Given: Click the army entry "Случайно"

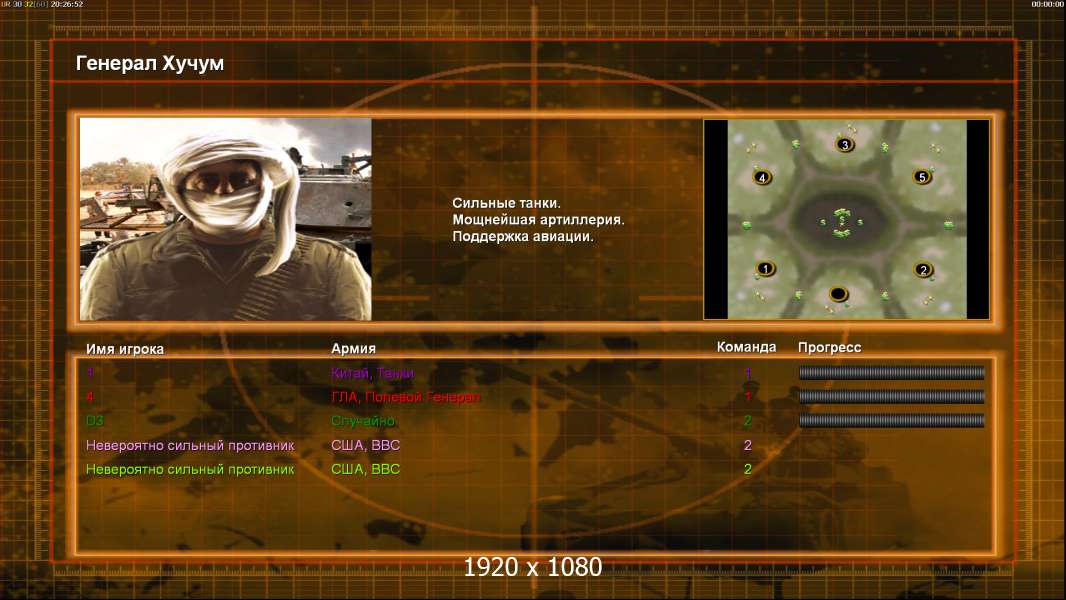Looking at the screenshot, I should point(363,421).
